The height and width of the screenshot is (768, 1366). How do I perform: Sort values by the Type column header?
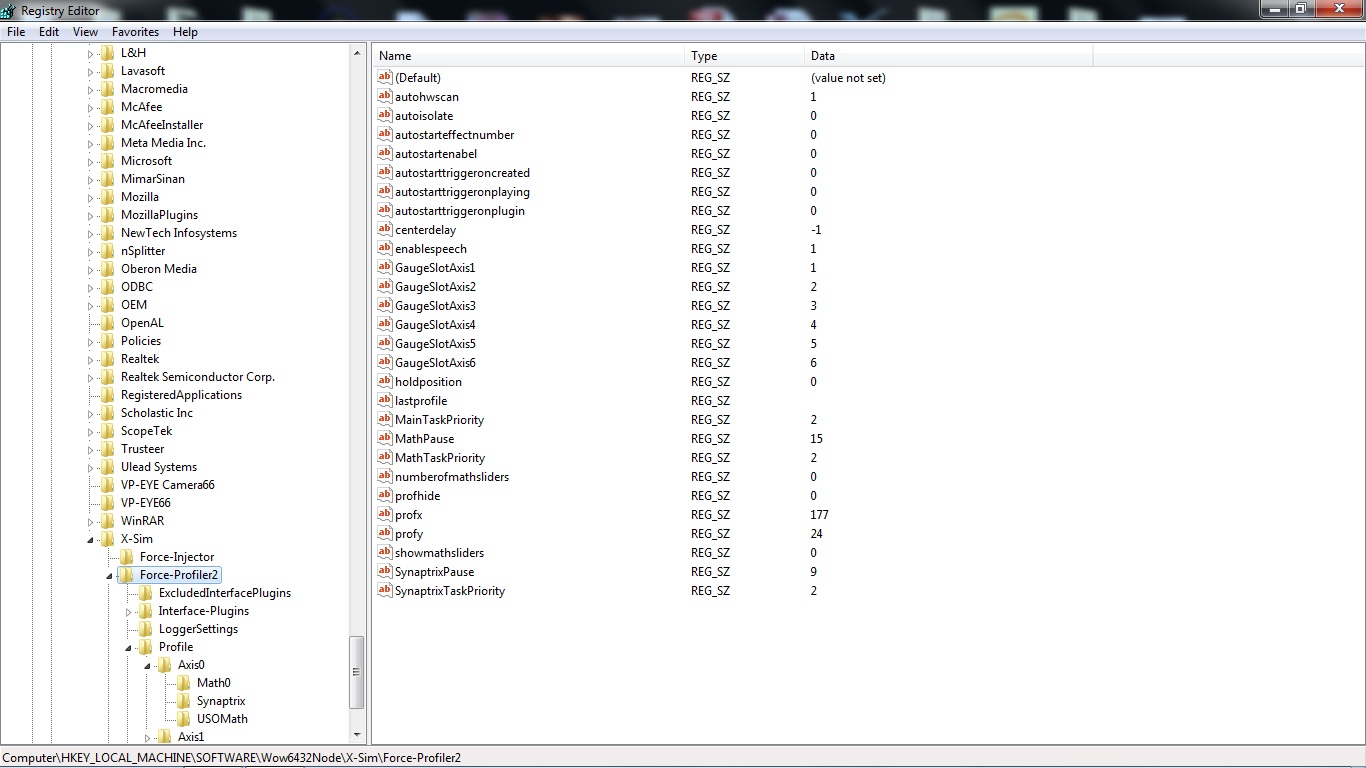click(745, 56)
